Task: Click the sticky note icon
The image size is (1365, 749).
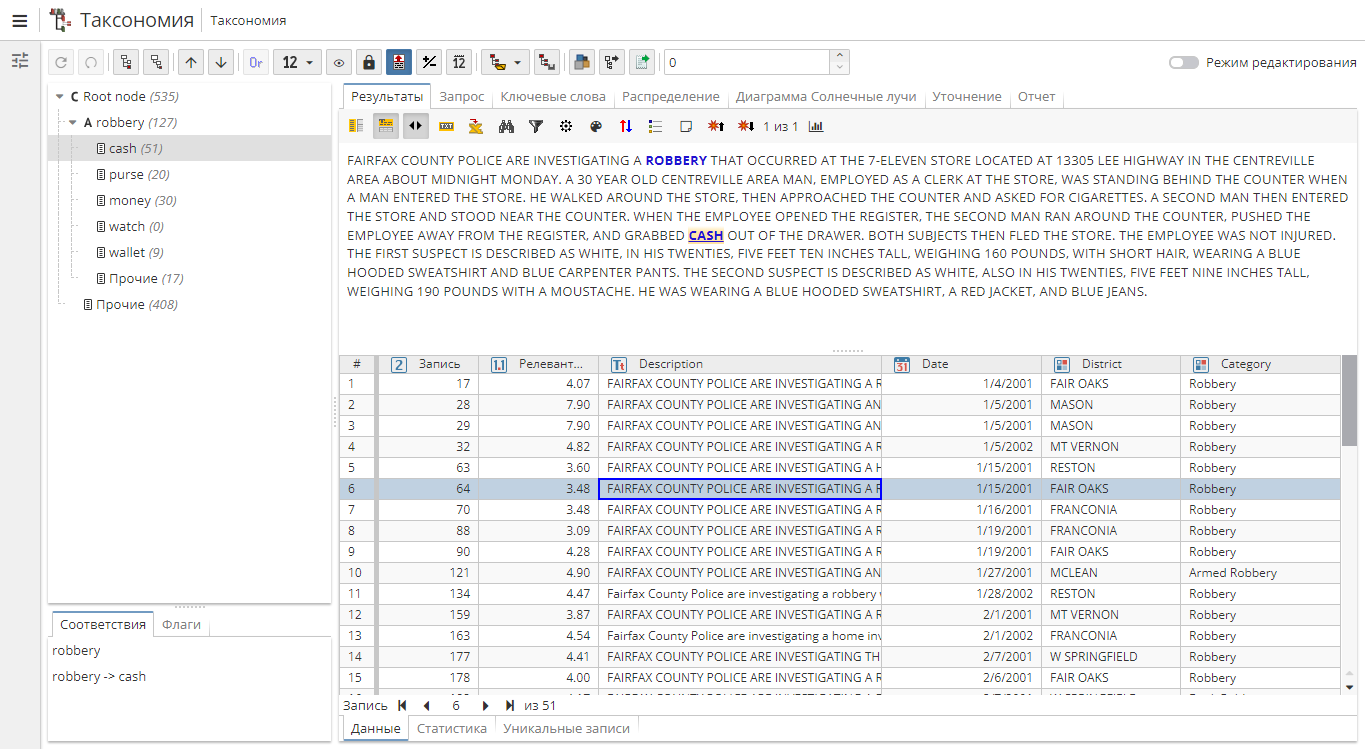Action: point(686,126)
